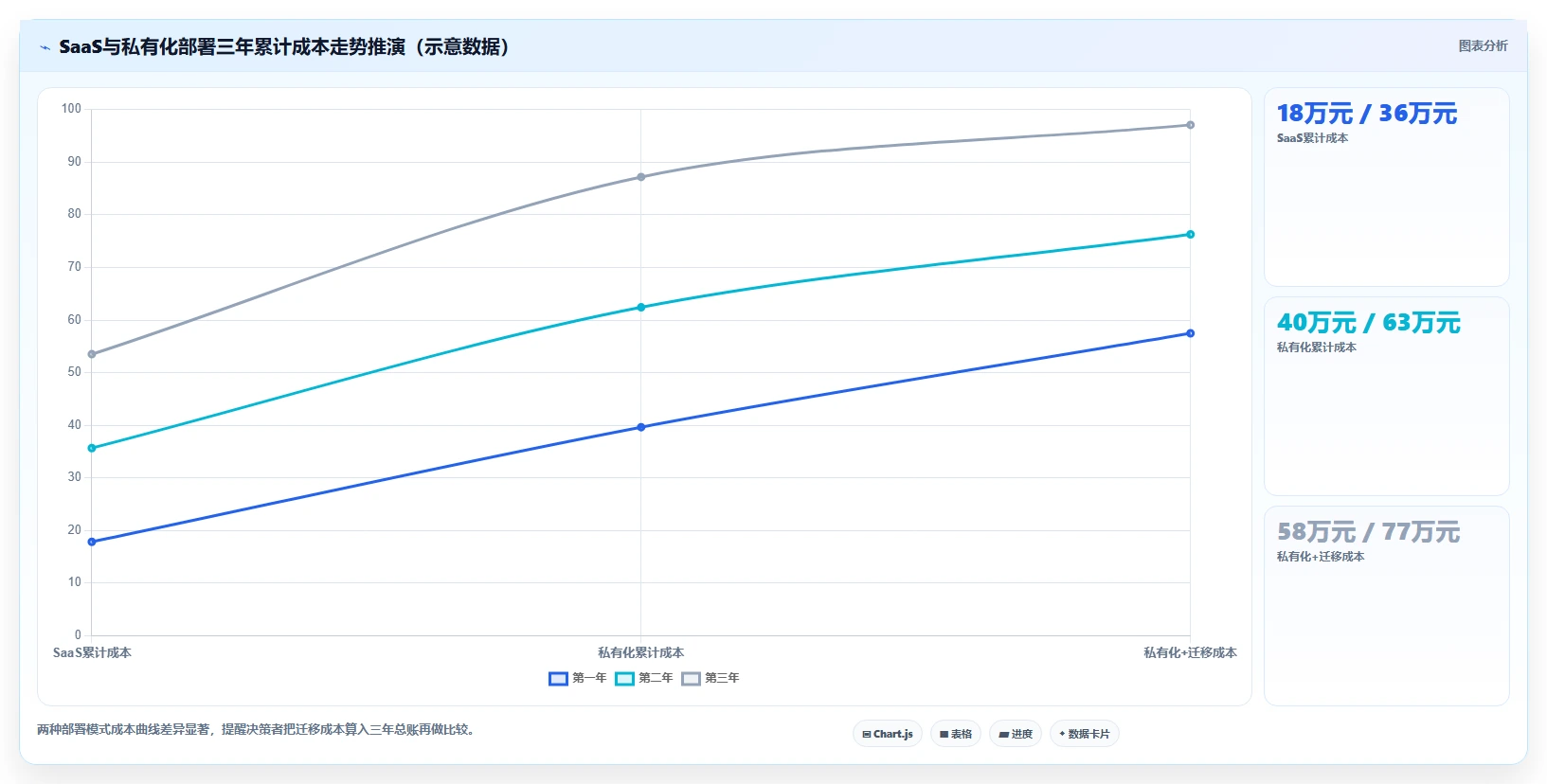The height and width of the screenshot is (784, 1547).
Task: Toggle the 第三年 legend series
Action: [711, 678]
